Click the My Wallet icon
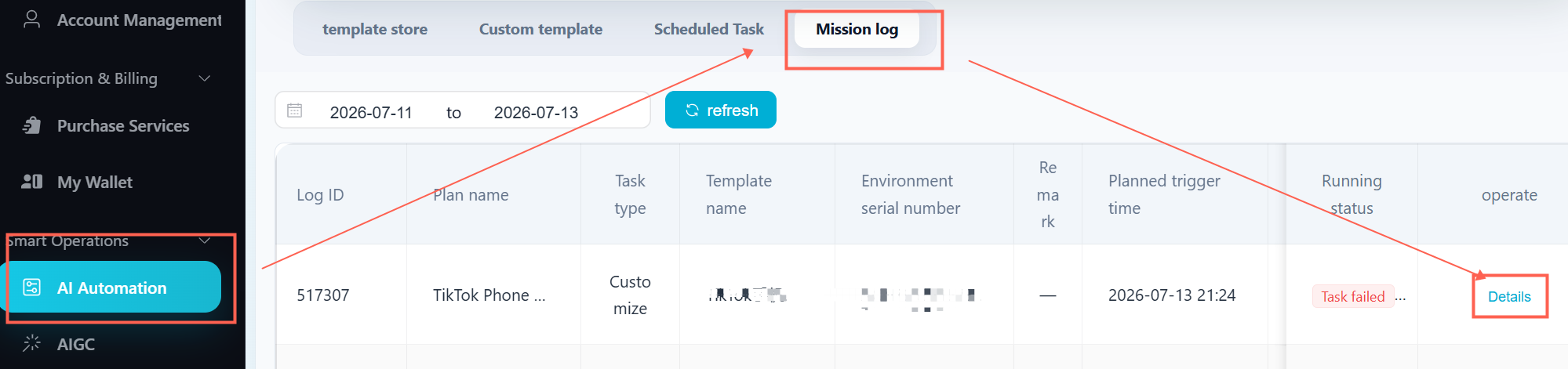1568x369 pixels. click(x=31, y=182)
